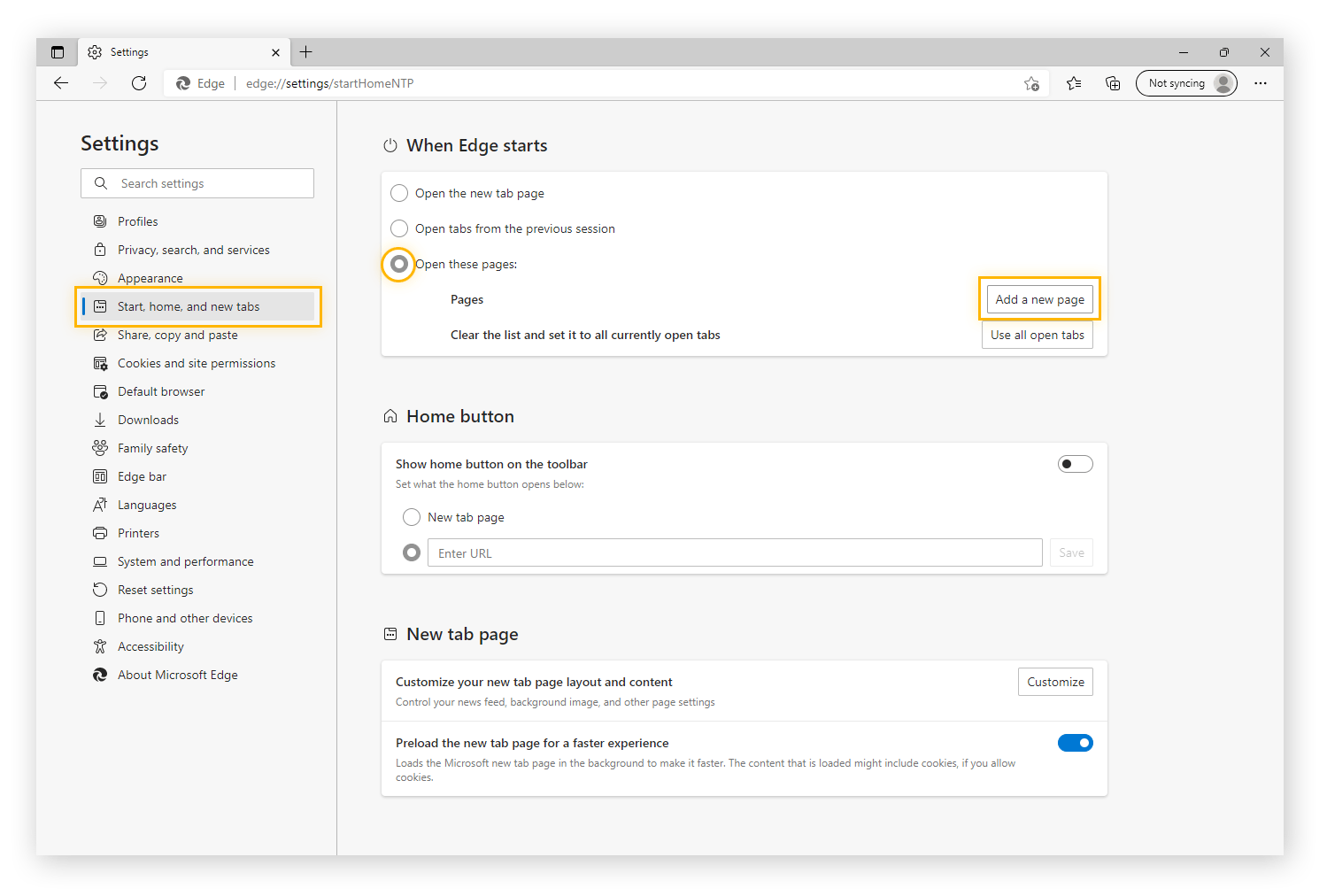Click the Customize new tab button
The width and height of the screenshot is (1327, 896).
tap(1055, 682)
